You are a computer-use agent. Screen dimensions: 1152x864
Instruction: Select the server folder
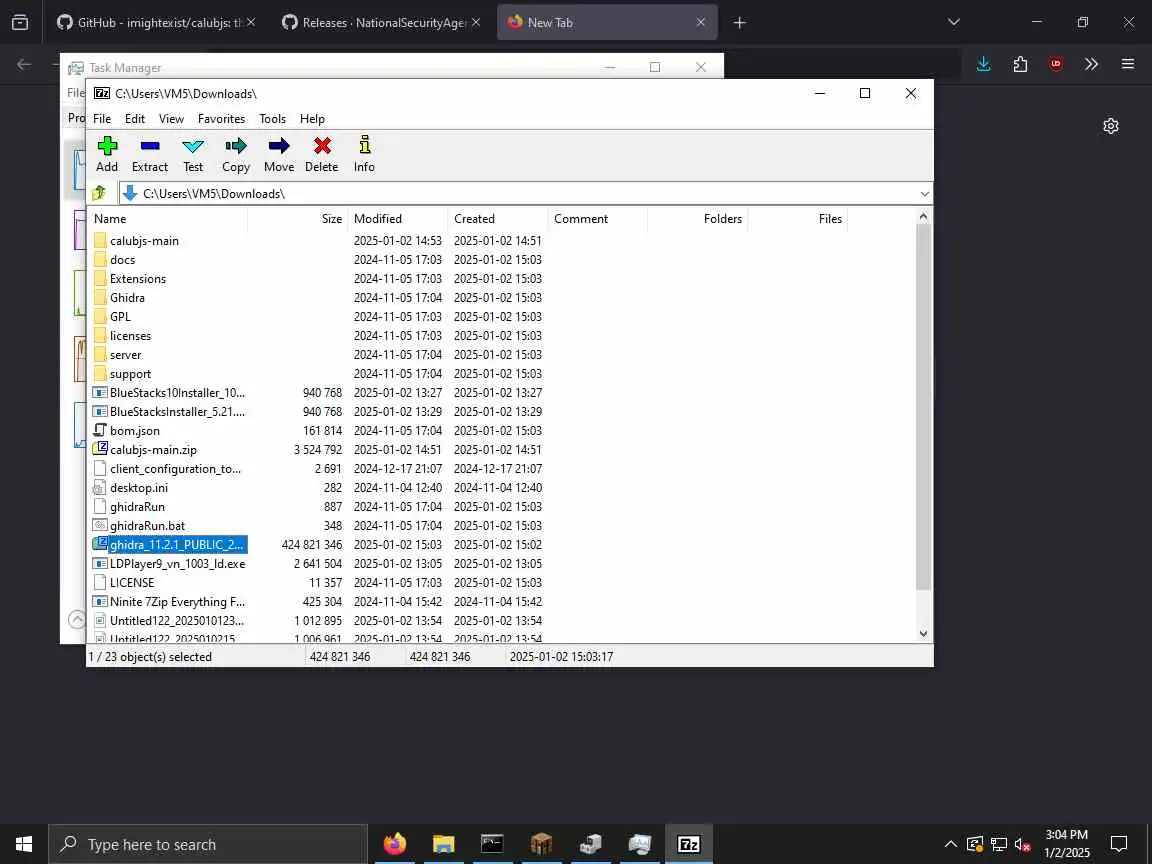click(125, 355)
